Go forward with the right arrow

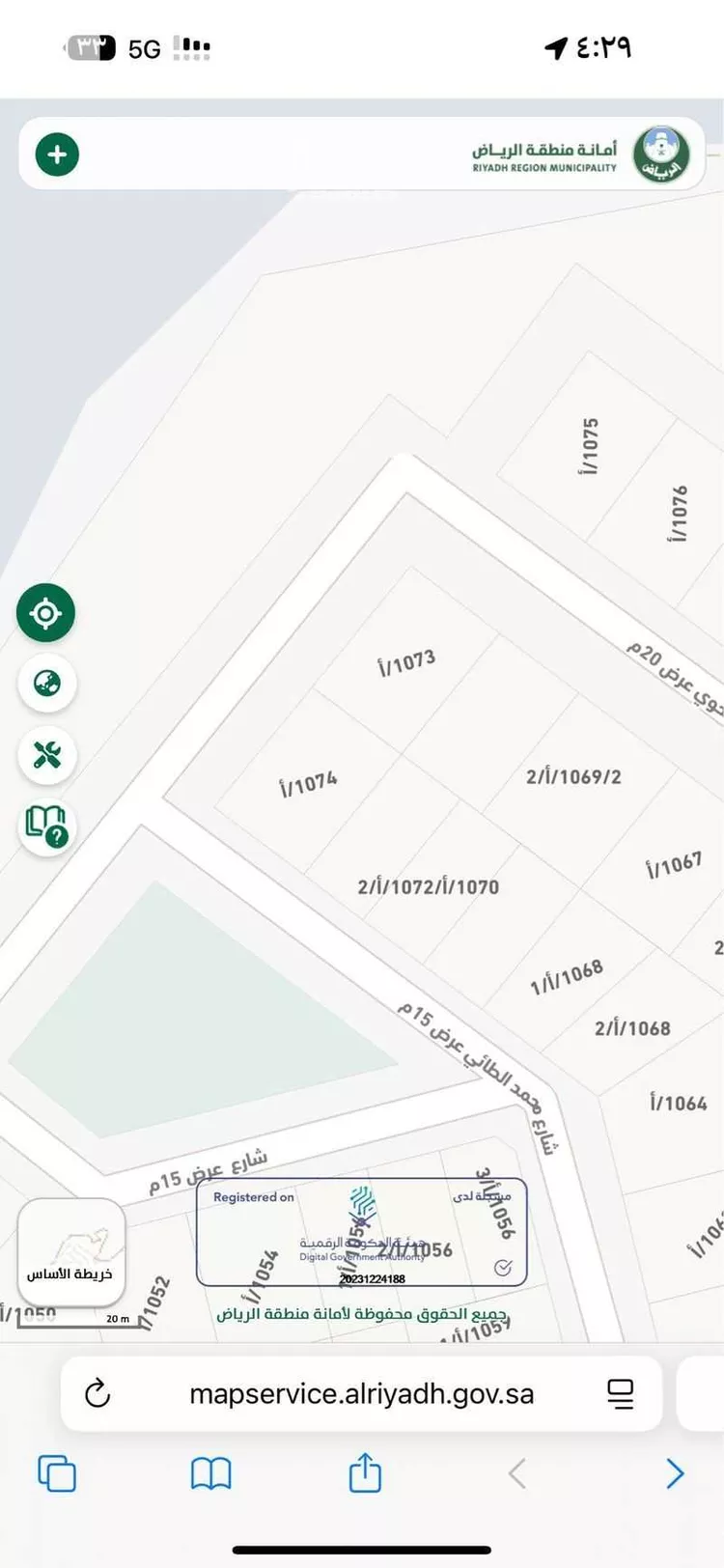coord(675,1473)
